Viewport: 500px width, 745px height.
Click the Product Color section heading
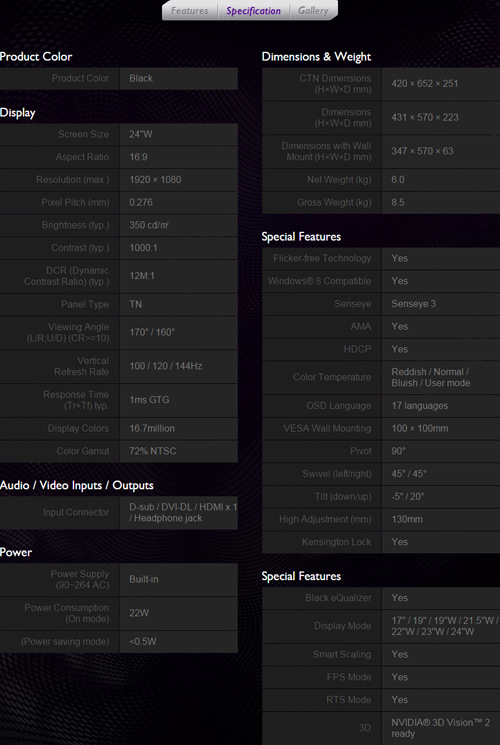click(36, 57)
